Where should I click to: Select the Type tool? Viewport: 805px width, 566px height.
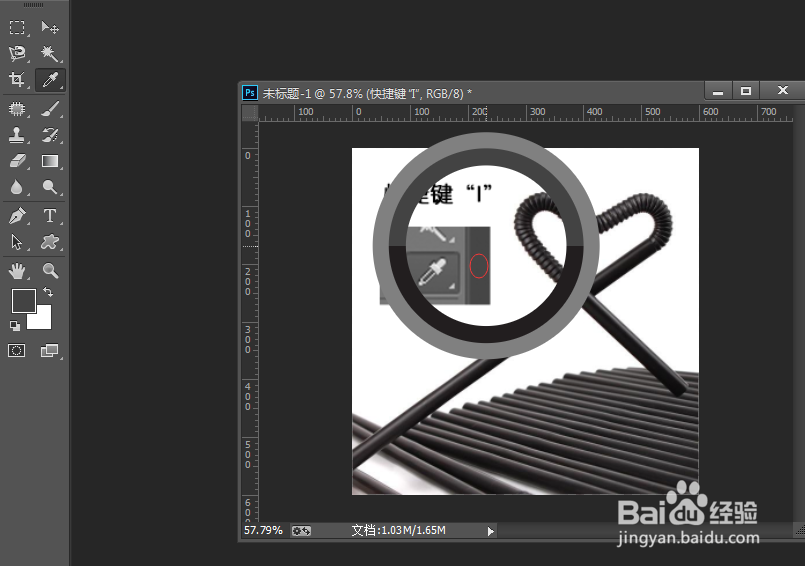50,216
